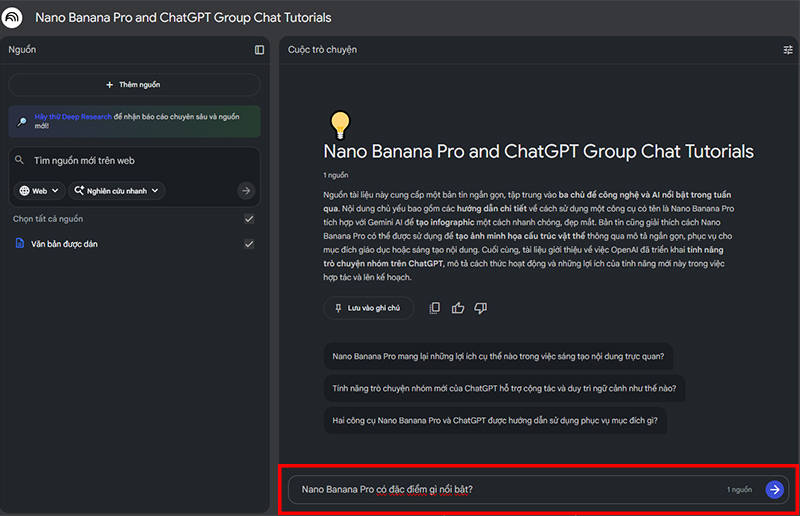Select the suggested question about Nano Banana benefits
Viewport: 800px width, 516px height.
click(x=499, y=355)
